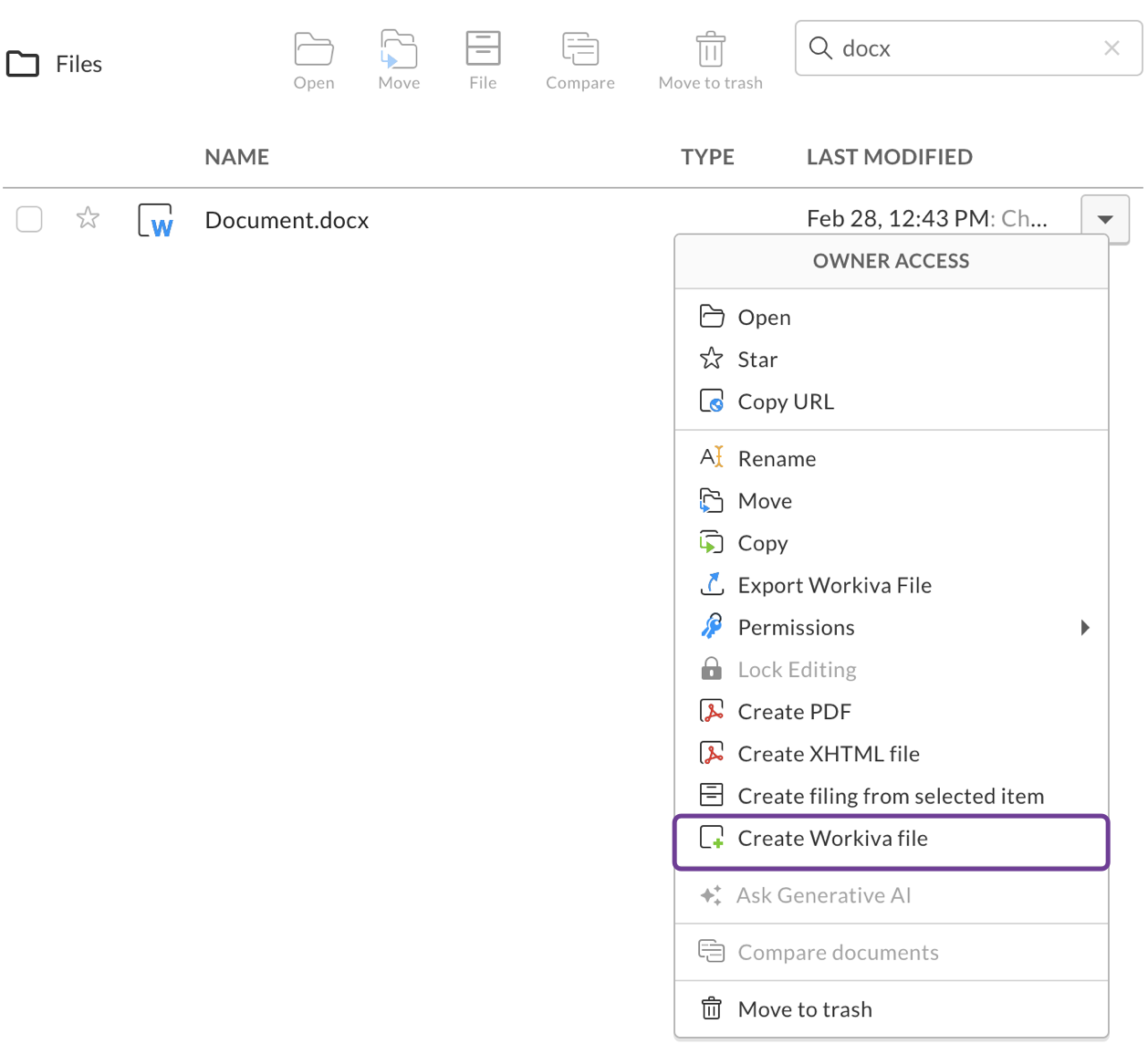Image resolution: width=1148 pixels, height=1055 pixels.
Task: Click the Word document icon for Document.docx
Action: [156, 220]
